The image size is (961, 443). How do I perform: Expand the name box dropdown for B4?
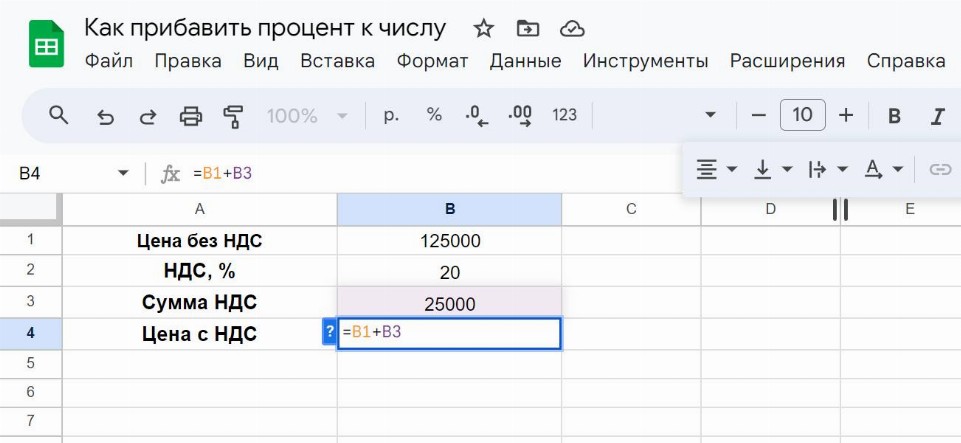[x=123, y=173]
